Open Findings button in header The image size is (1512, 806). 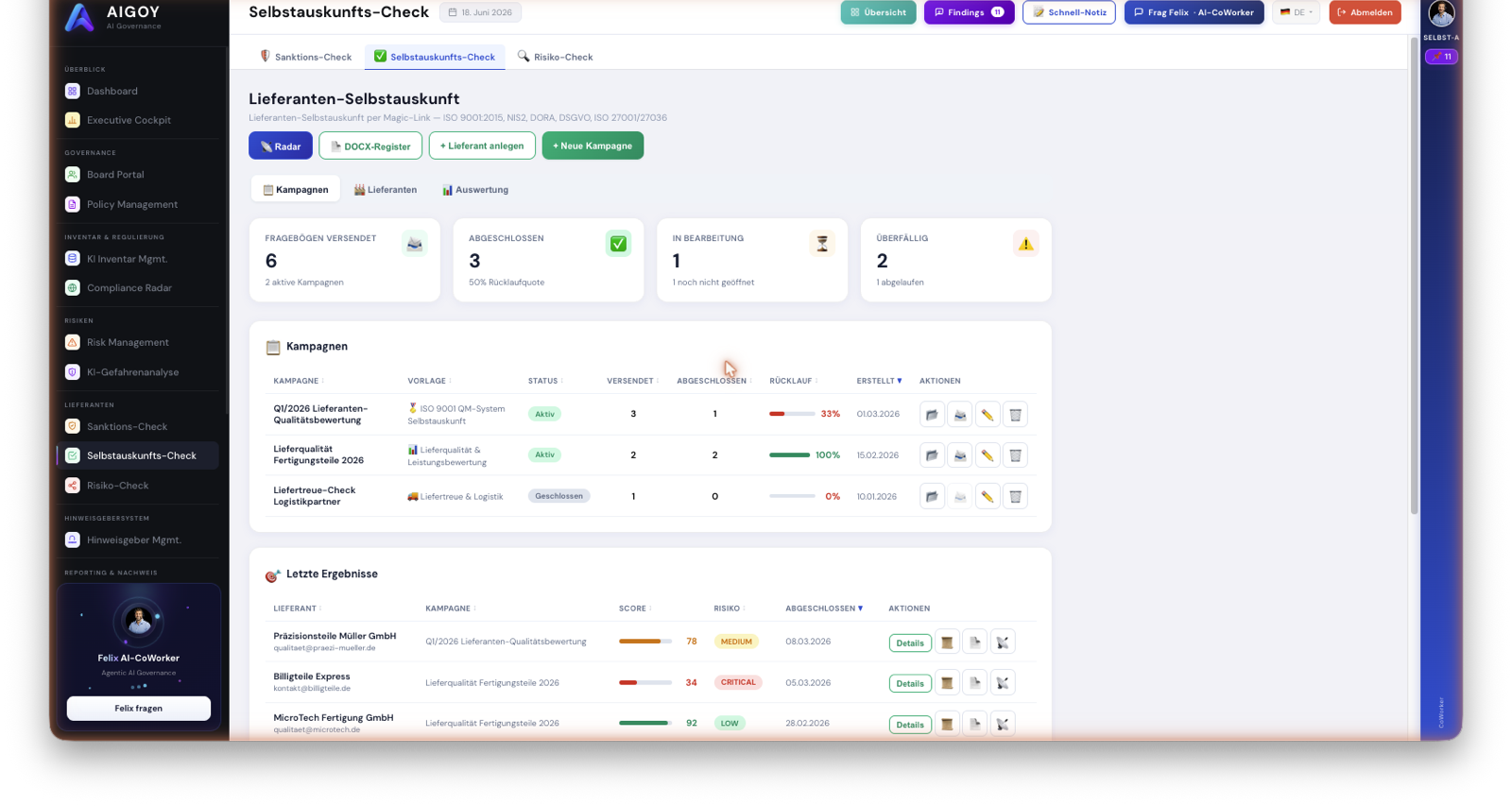(969, 12)
